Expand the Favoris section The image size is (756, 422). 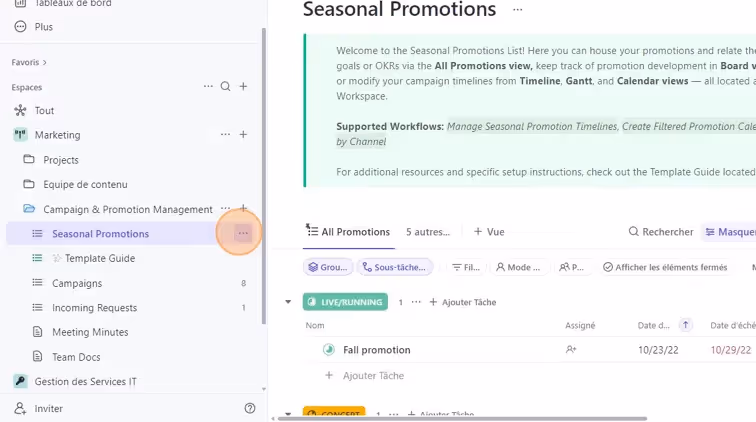pos(30,62)
